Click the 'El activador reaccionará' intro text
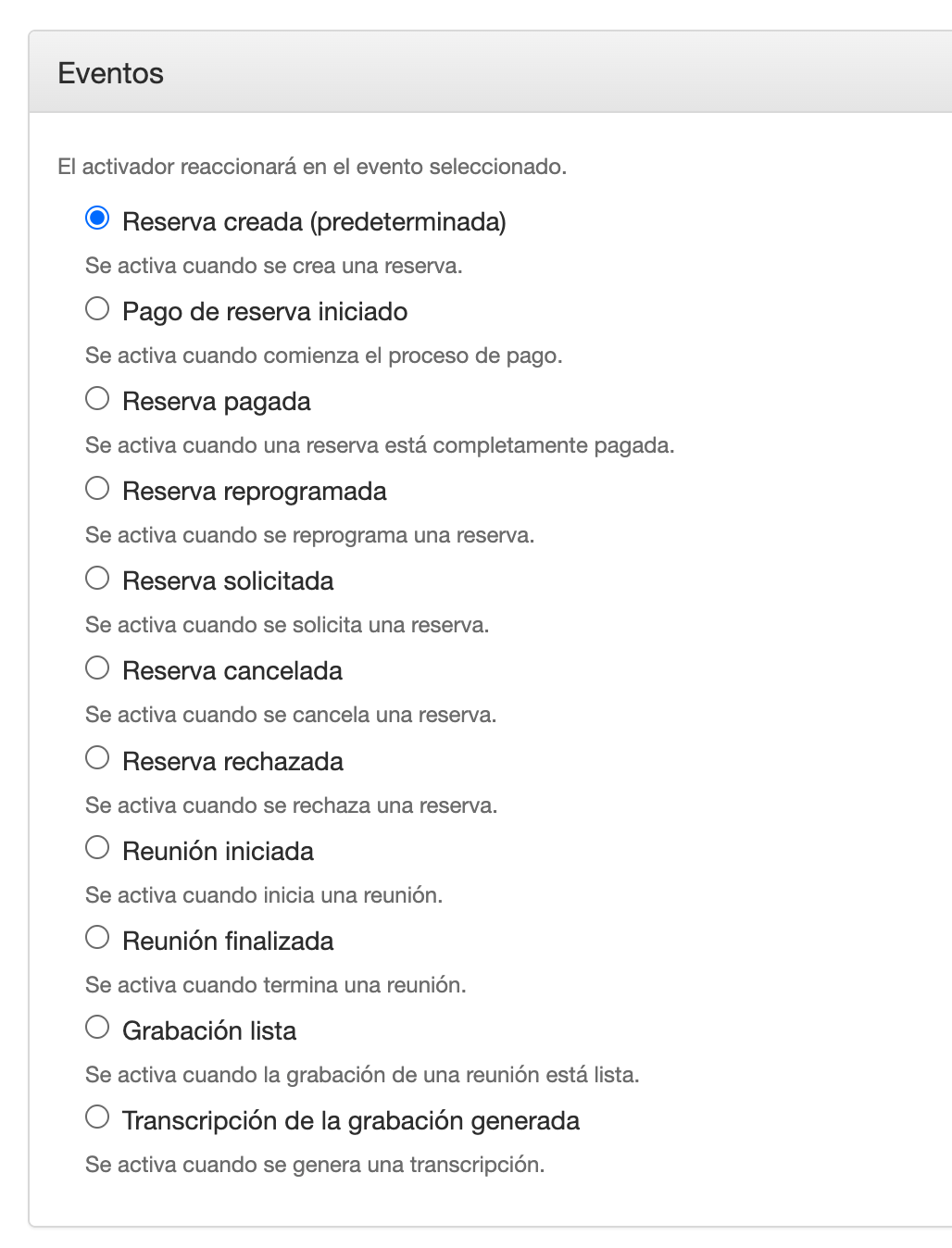 tap(312, 167)
